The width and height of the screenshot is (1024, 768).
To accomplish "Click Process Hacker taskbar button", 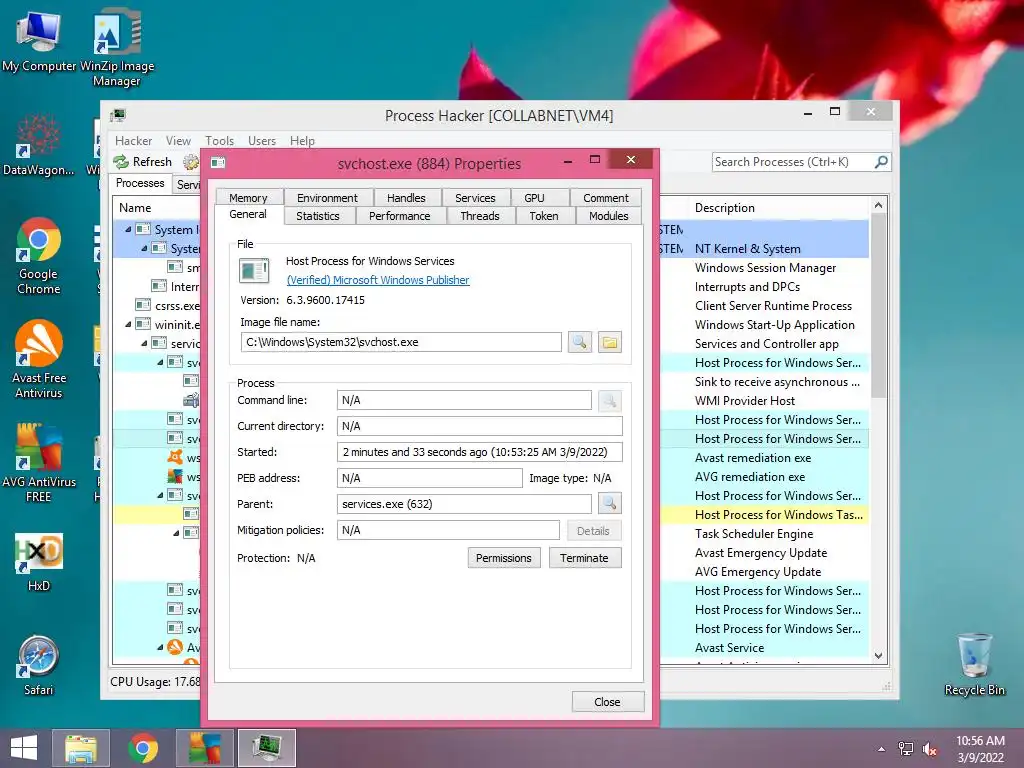I will 267,748.
